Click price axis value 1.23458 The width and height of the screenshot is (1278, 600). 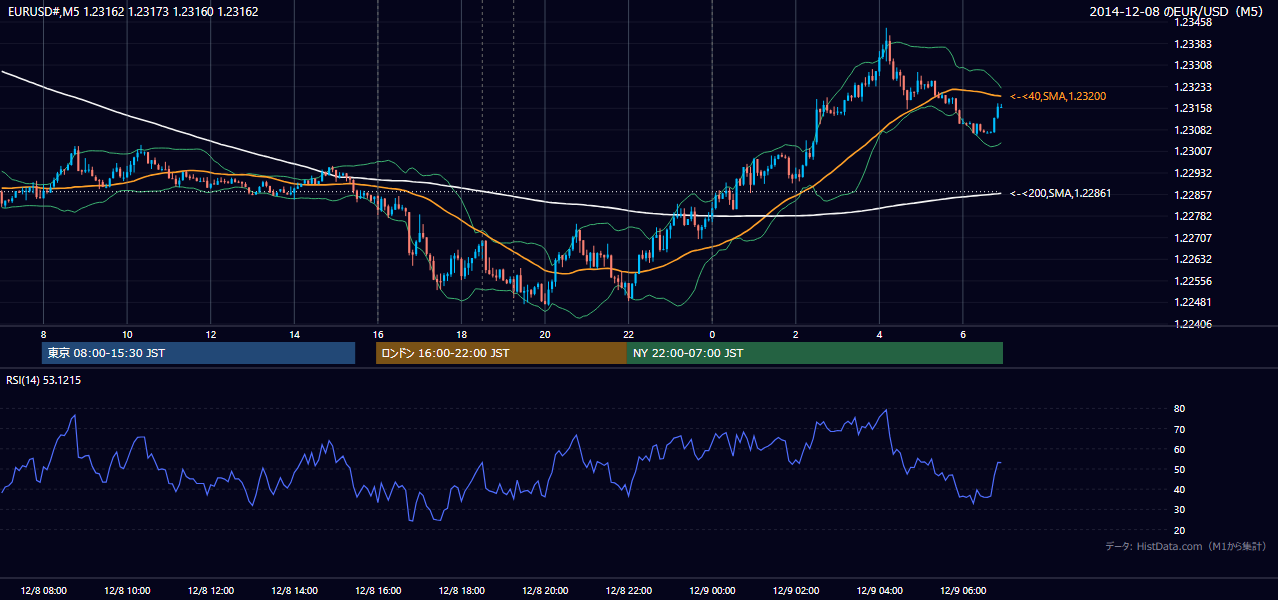pos(1193,23)
